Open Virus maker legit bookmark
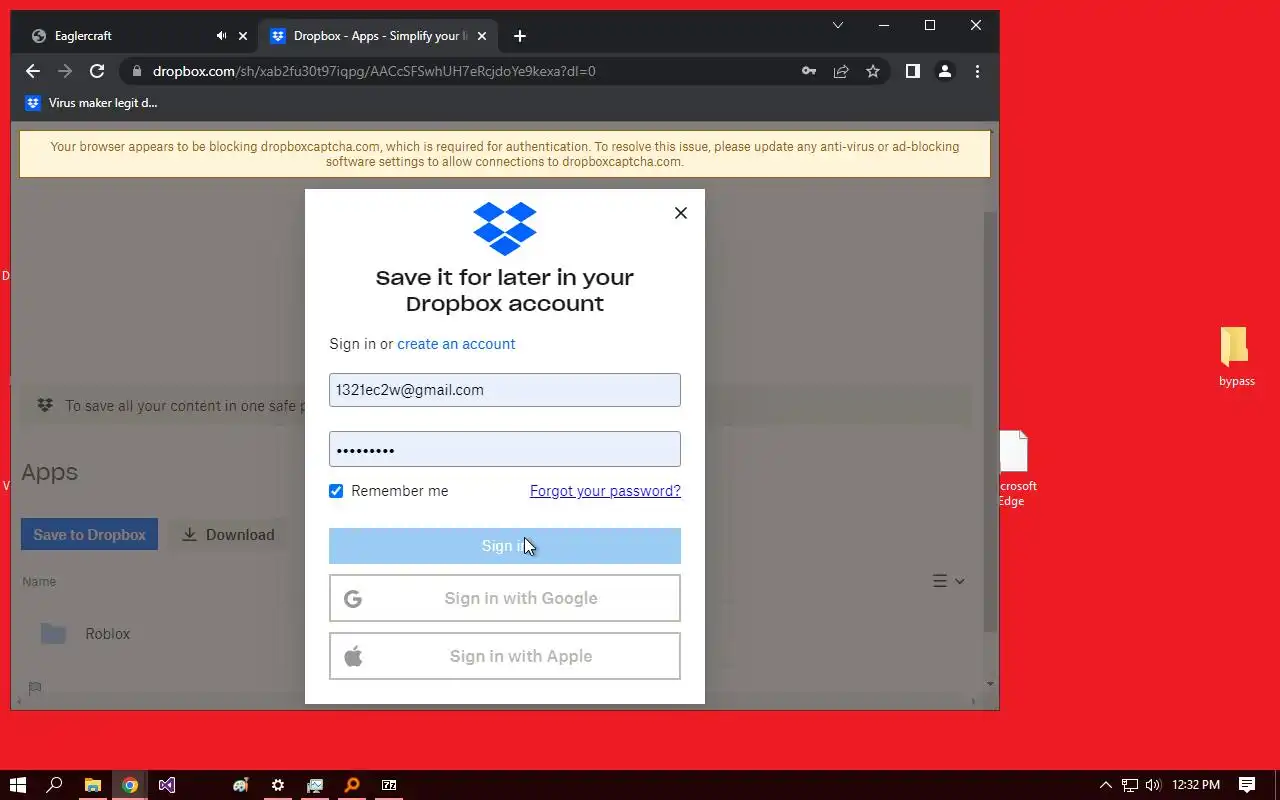1280x800 pixels. click(x=91, y=103)
